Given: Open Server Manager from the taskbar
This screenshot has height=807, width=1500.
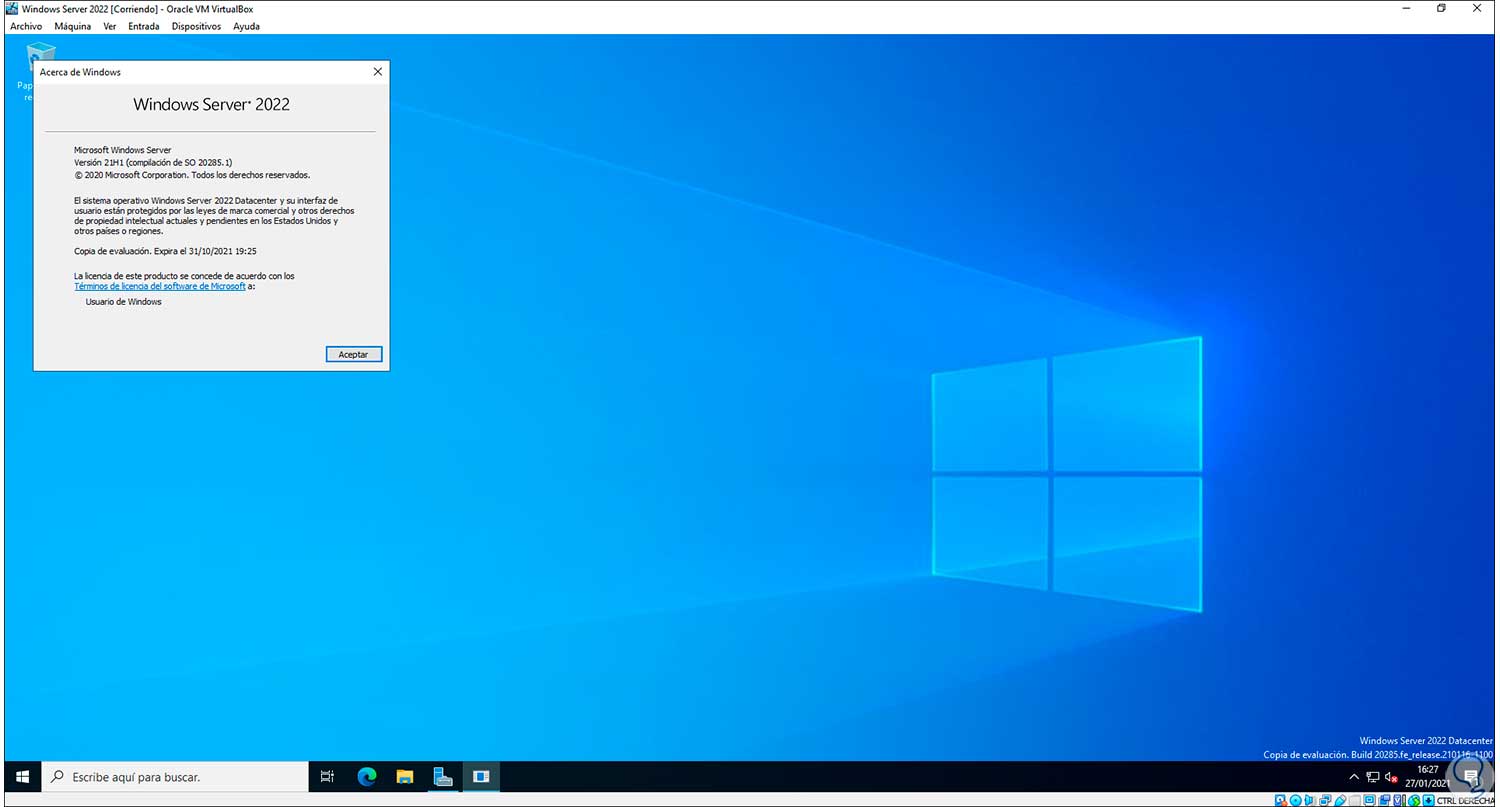Looking at the screenshot, I should click(x=443, y=776).
